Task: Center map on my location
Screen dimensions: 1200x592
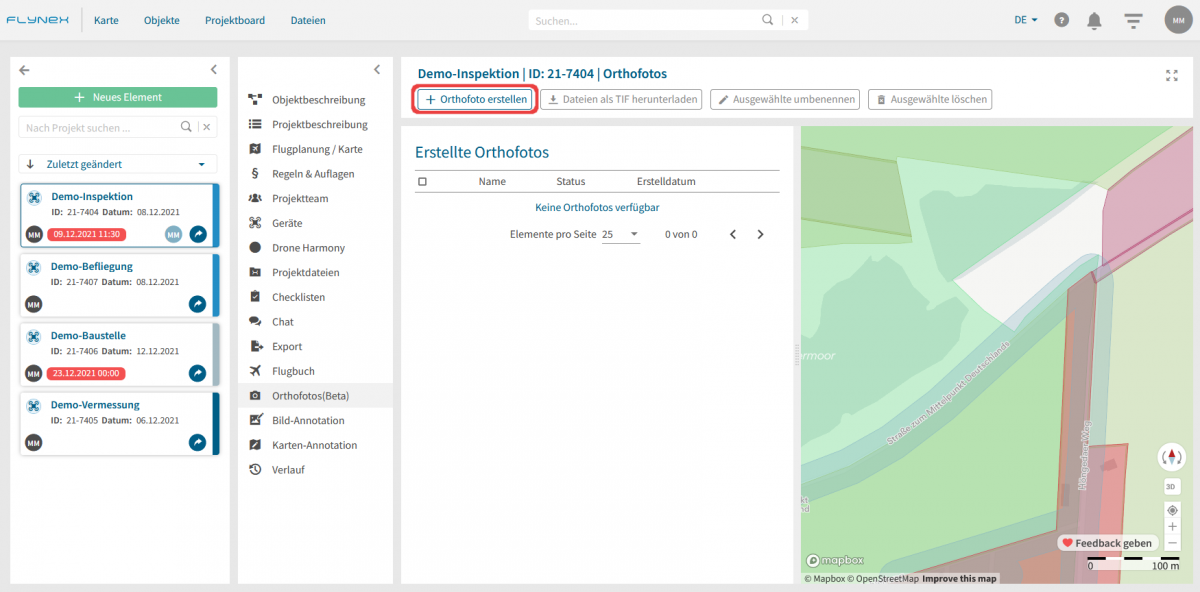Action: tap(1172, 510)
